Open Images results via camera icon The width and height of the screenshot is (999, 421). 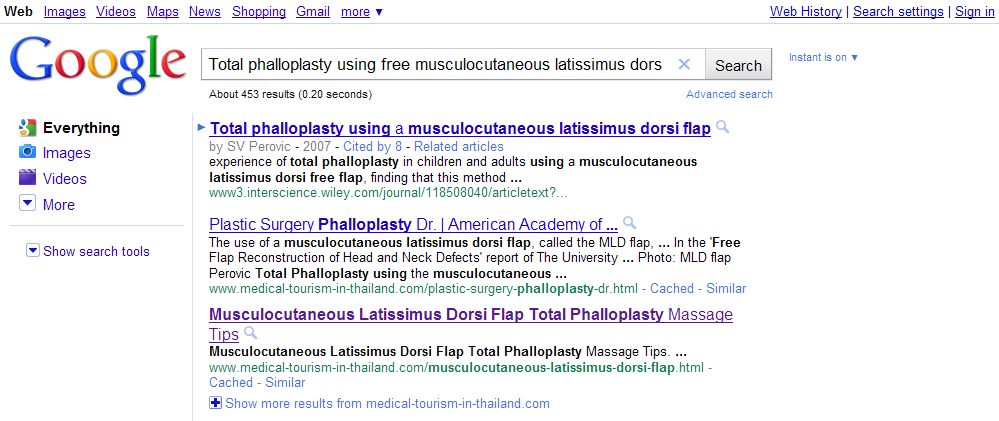click(x=28, y=153)
